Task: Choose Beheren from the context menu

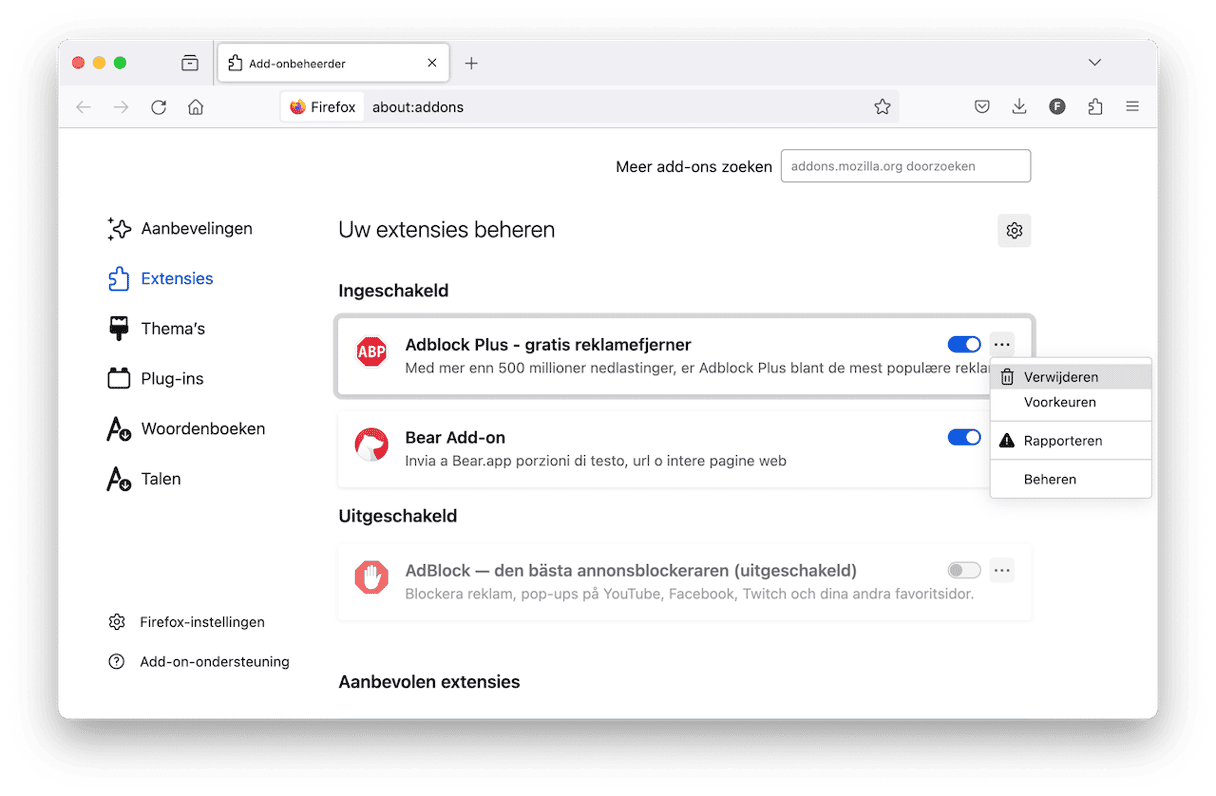Action: tap(1071, 480)
